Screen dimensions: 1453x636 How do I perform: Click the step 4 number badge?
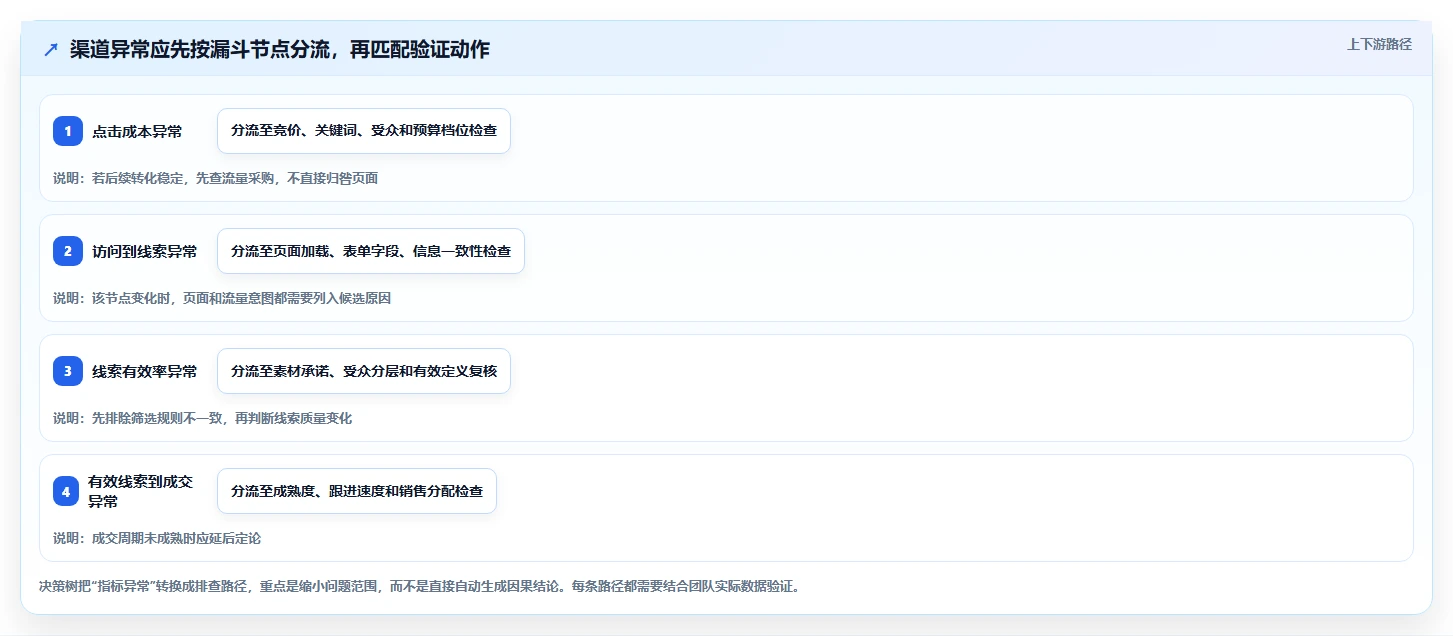tap(66, 491)
